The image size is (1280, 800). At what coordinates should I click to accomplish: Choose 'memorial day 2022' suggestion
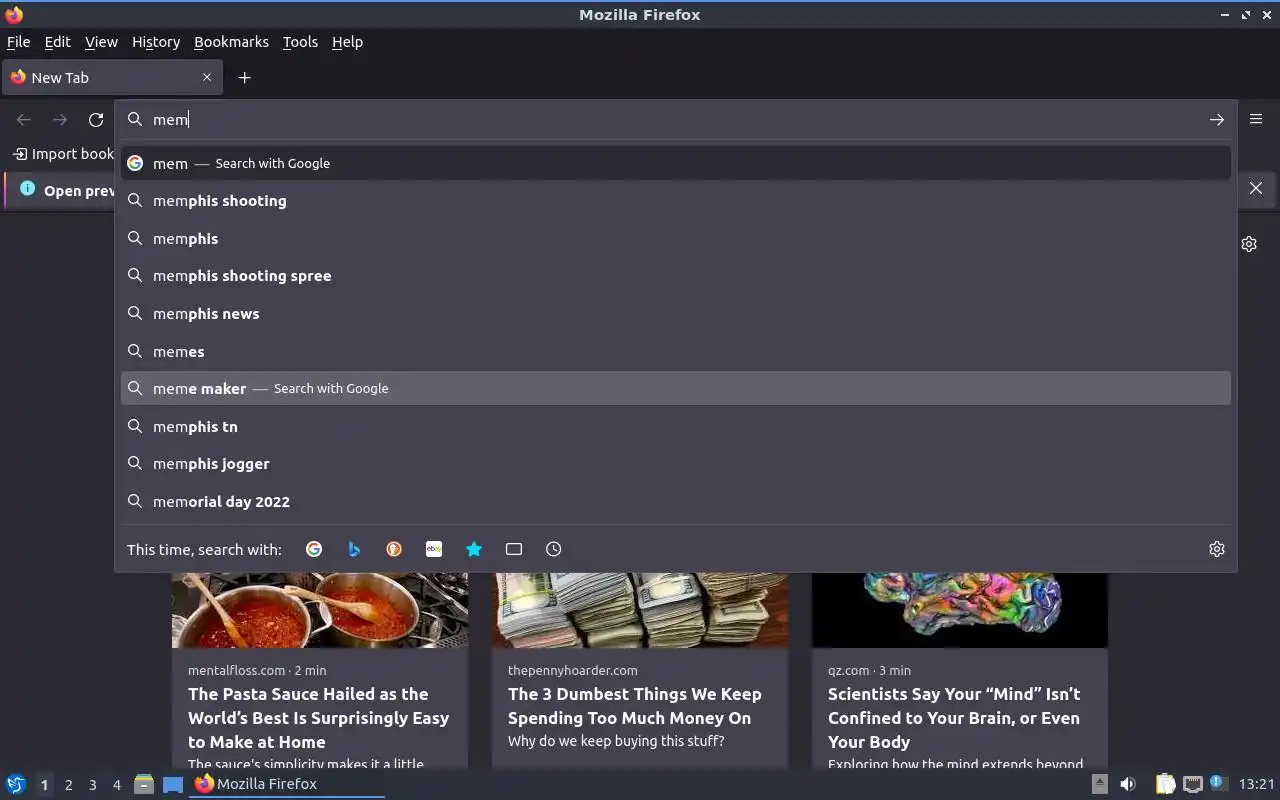pos(676,502)
